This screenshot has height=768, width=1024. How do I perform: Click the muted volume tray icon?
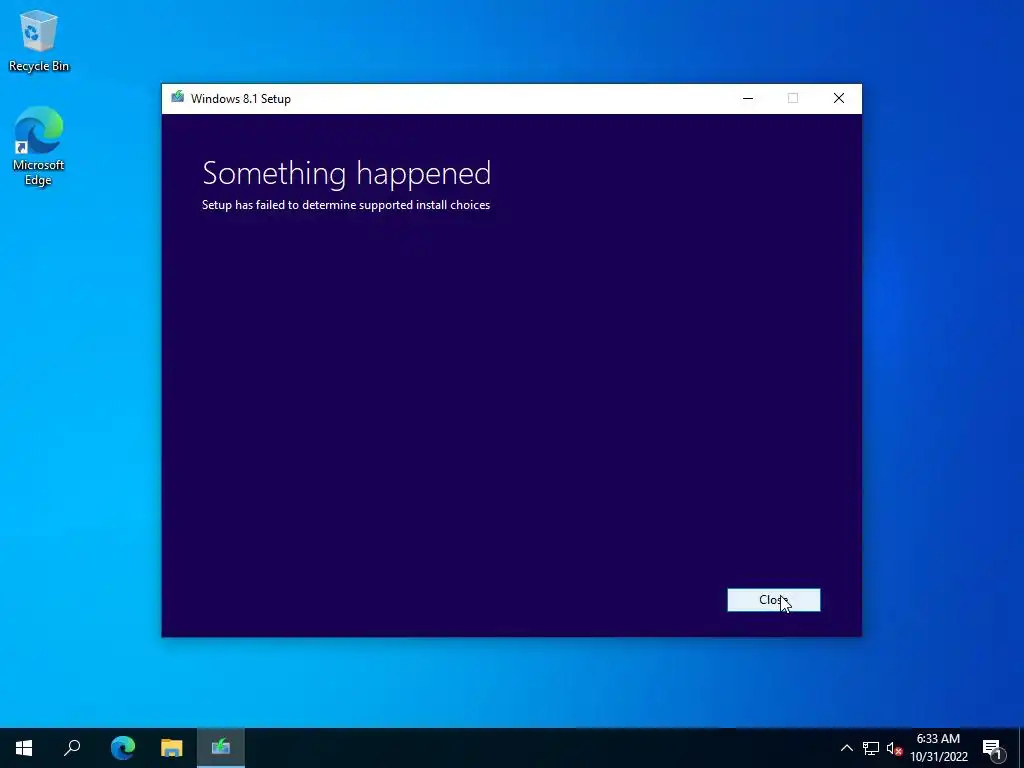[894, 748]
